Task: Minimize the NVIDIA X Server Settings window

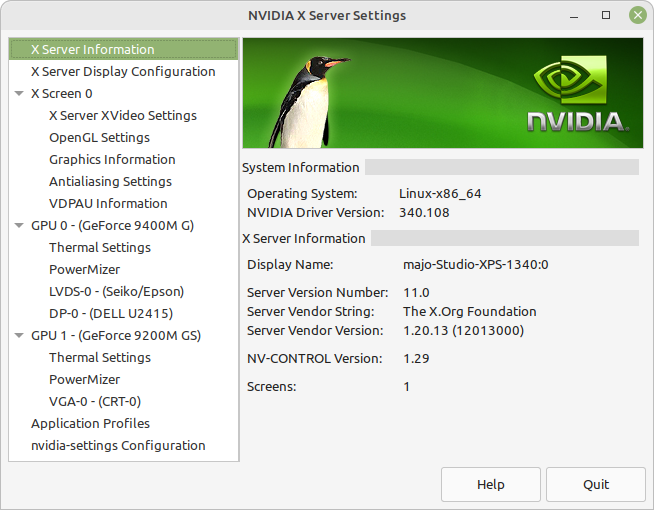Action: 574,16
